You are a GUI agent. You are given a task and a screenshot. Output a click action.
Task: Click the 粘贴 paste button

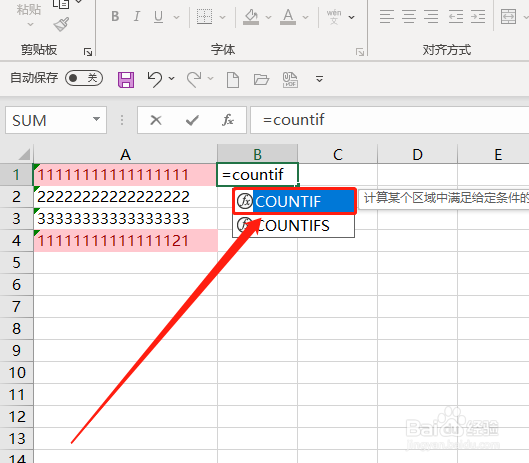point(29,9)
